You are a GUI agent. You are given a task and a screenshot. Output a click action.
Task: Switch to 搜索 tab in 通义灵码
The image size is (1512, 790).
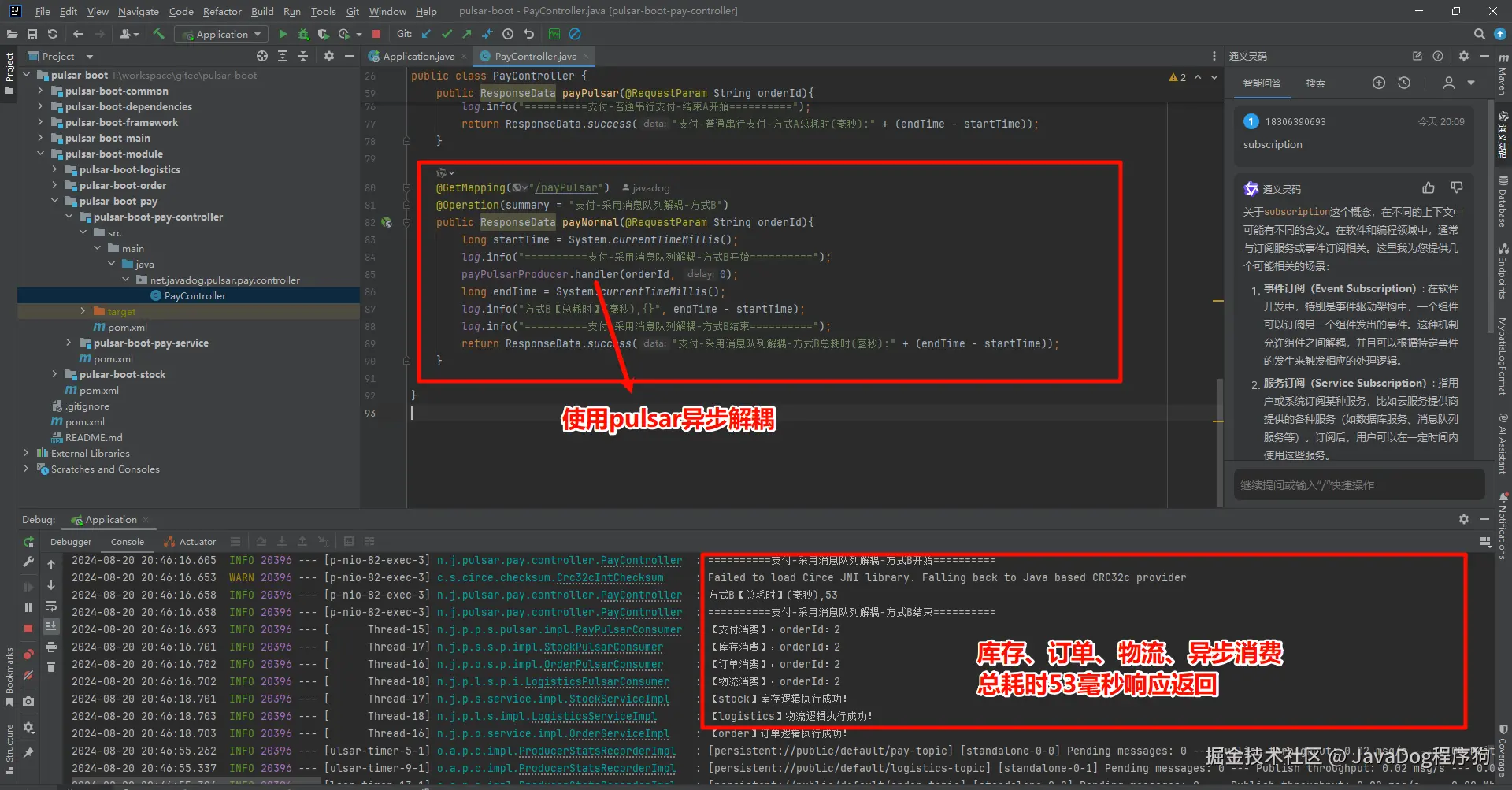click(x=1315, y=83)
